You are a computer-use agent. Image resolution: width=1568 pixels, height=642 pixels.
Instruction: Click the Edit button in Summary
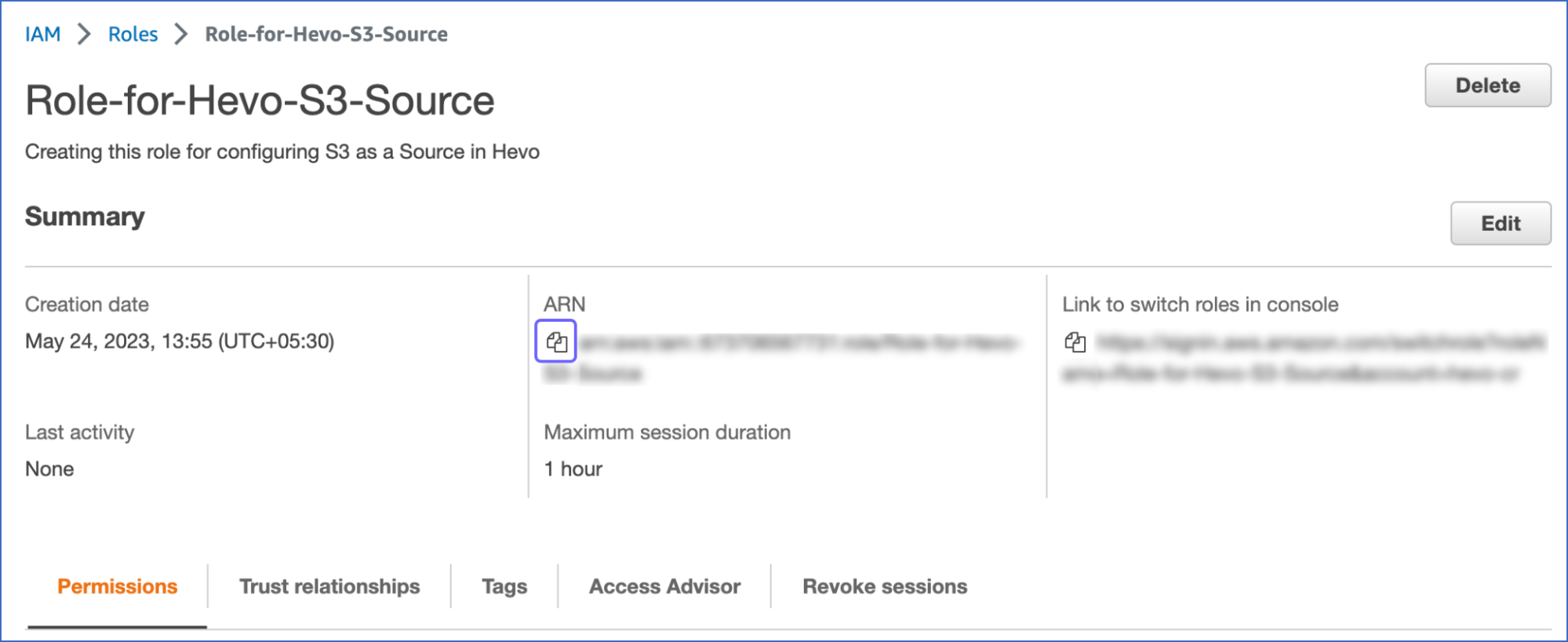pos(1500,223)
